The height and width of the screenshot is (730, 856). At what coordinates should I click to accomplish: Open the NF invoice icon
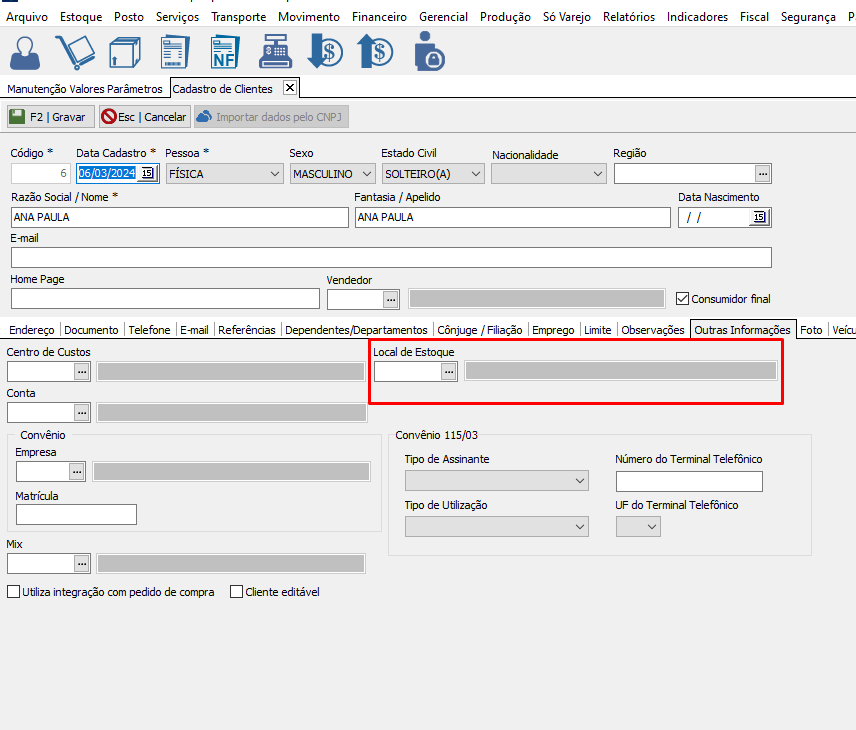tap(224, 51)
